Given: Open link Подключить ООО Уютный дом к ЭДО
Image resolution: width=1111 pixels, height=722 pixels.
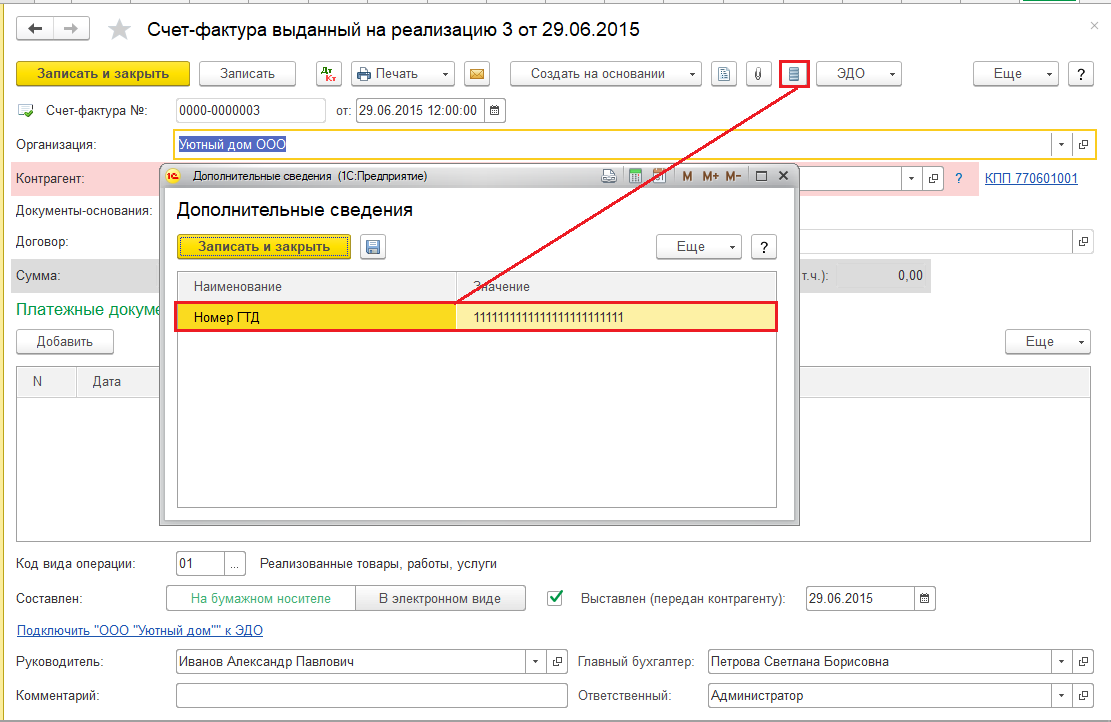Looking at the screenshot, I should pyautogui.click(x=140, y=630).
